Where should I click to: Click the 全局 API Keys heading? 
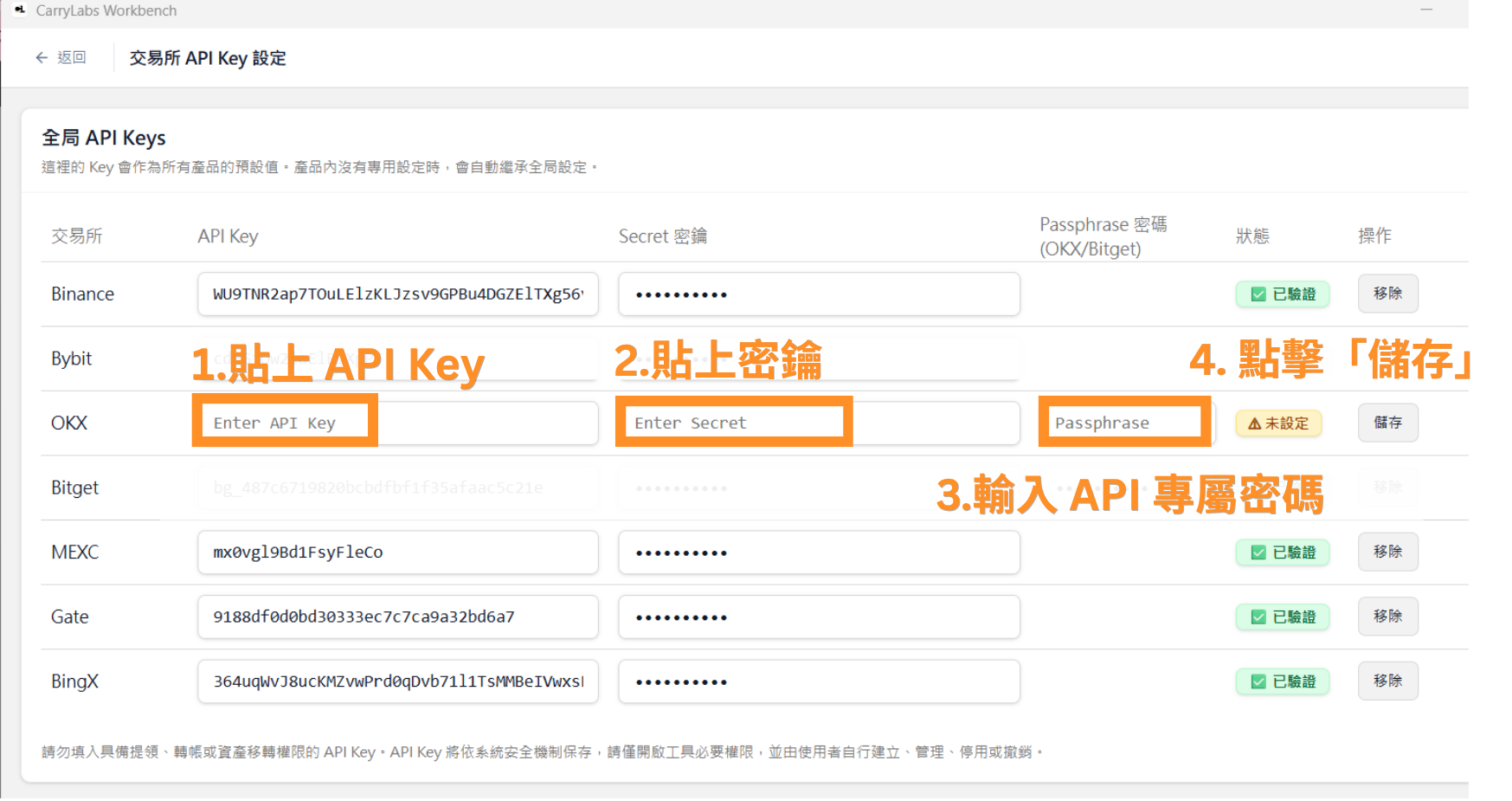[104, 138]
